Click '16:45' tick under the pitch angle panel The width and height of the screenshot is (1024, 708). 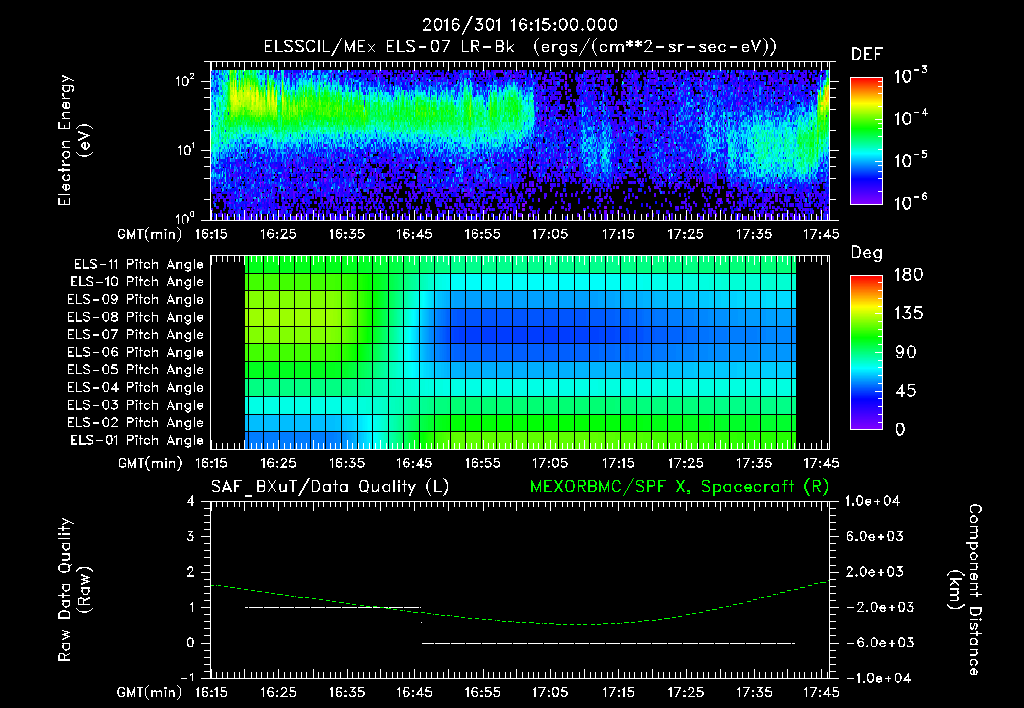pyautogui.click(x=414, y=463)
